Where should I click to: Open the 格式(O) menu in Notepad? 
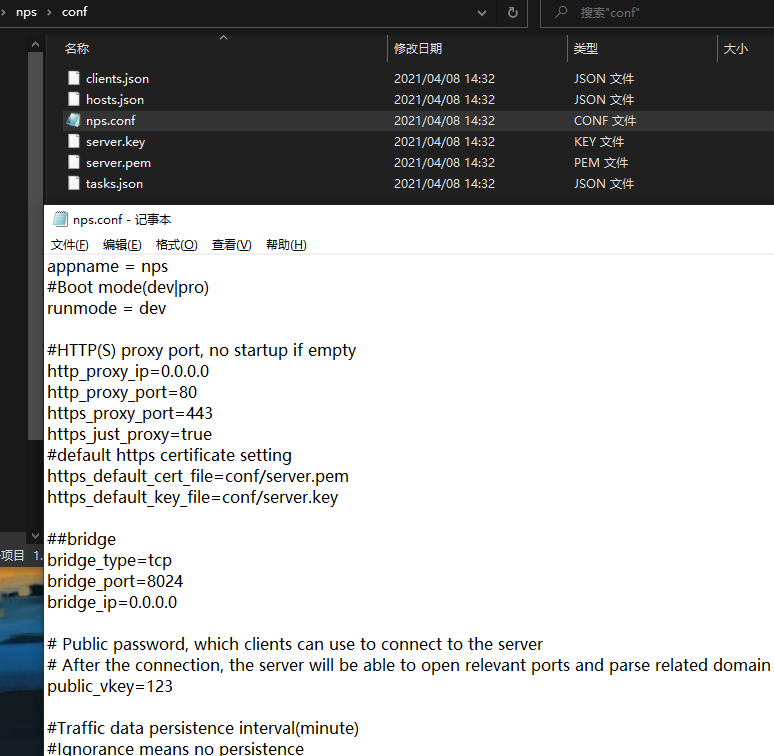[176, 245]
